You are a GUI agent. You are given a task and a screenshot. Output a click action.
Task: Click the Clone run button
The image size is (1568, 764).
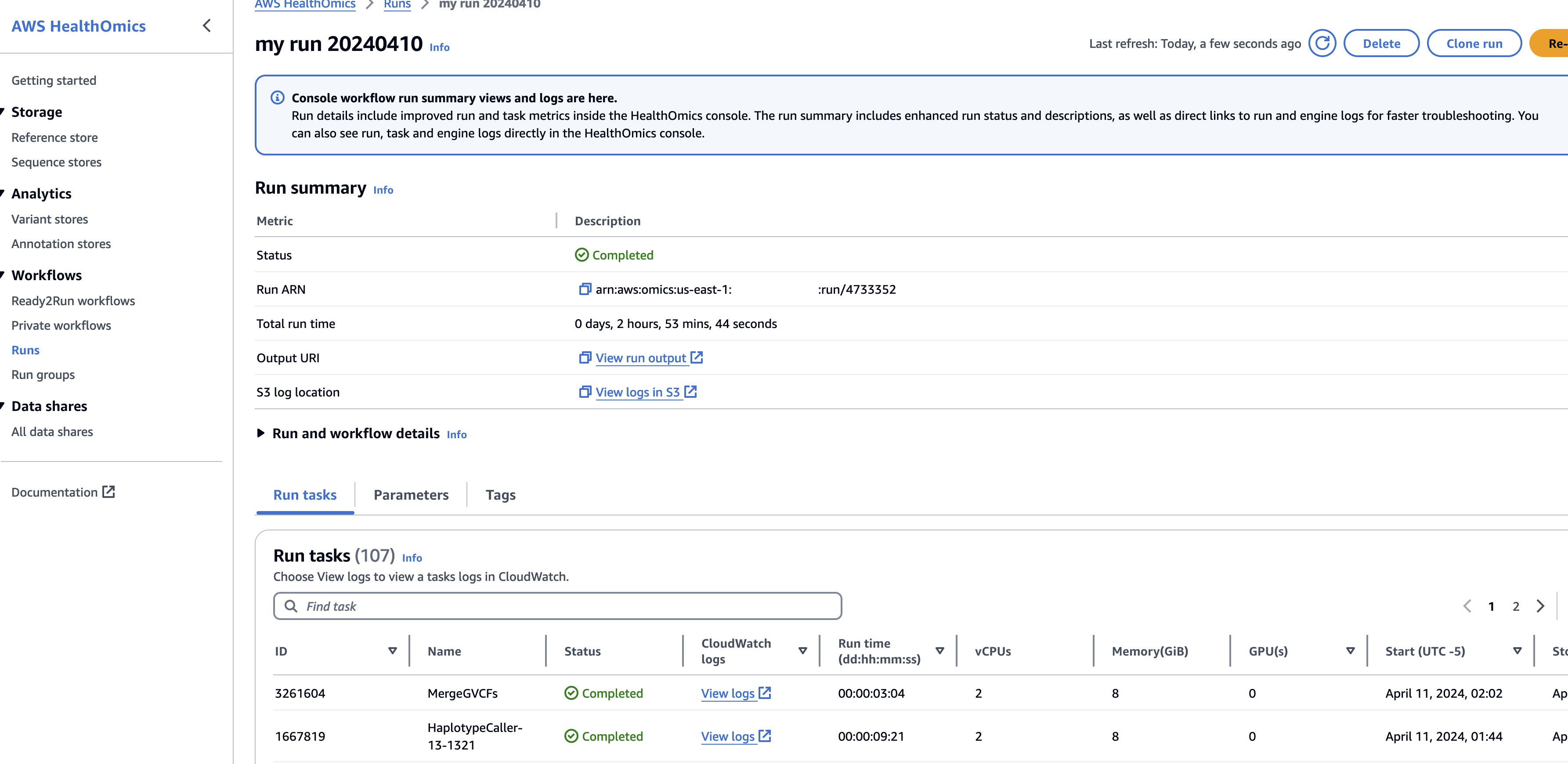coord(1474,43)
